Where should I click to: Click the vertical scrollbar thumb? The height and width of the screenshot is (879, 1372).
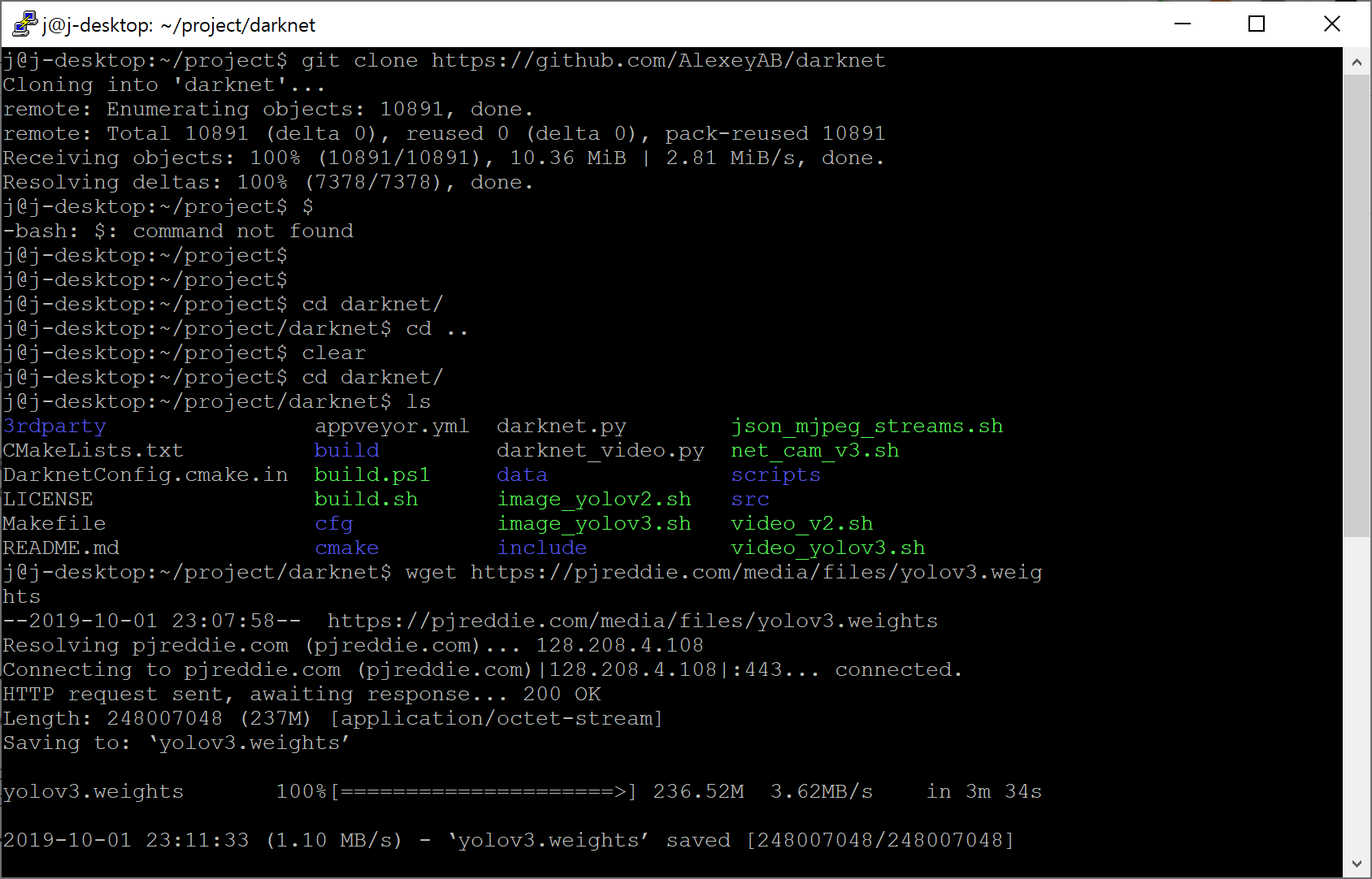(1356, 305)
